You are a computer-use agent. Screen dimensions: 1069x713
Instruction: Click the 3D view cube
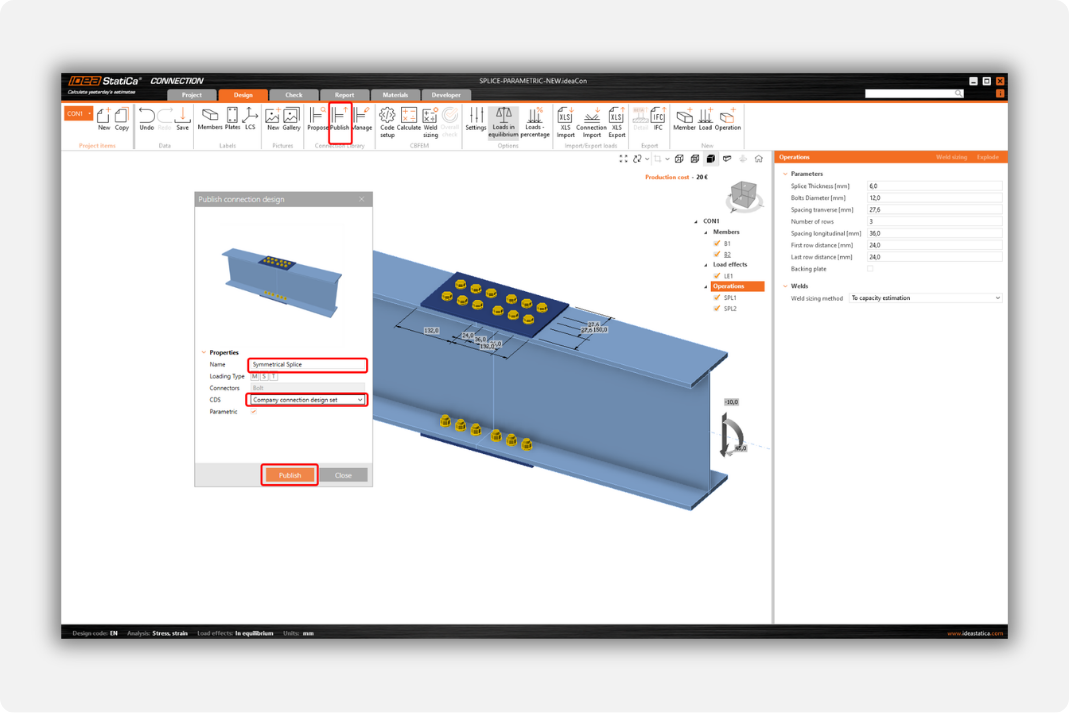[742, 196]
